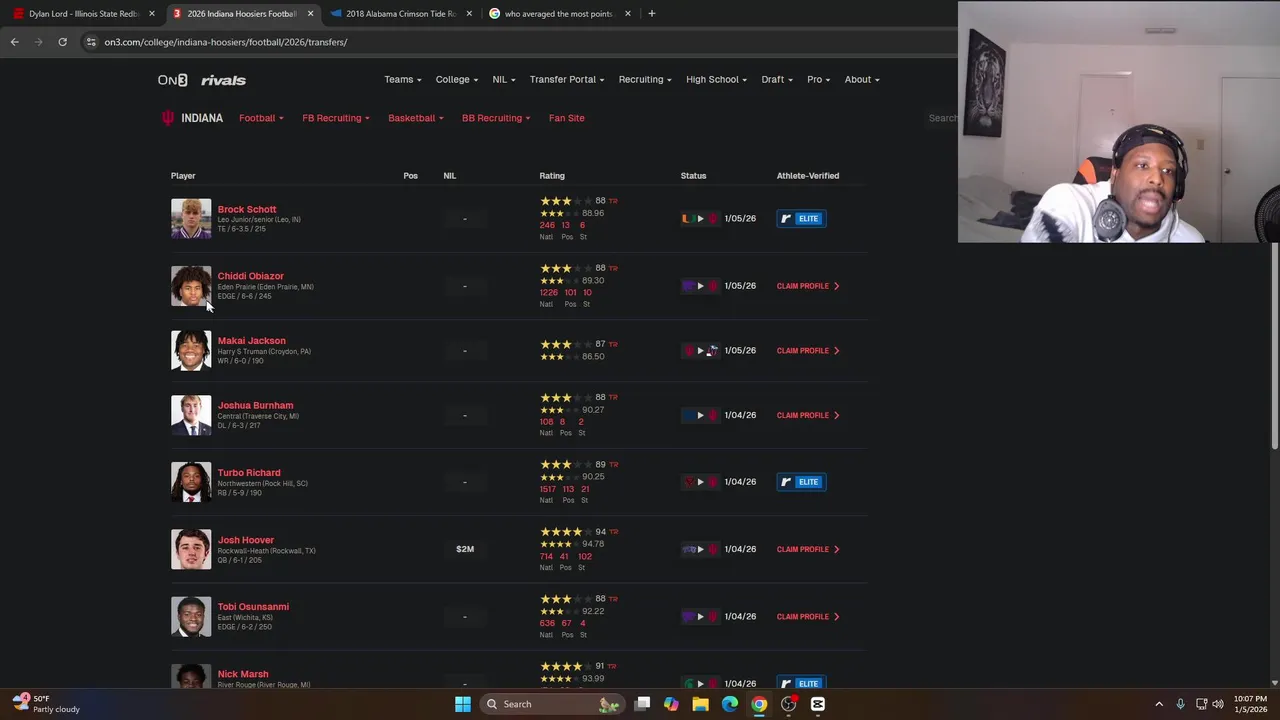1280x720 pixels.
Task: Open FB Recruiting submenu
Action: click(x=336, y=118)
